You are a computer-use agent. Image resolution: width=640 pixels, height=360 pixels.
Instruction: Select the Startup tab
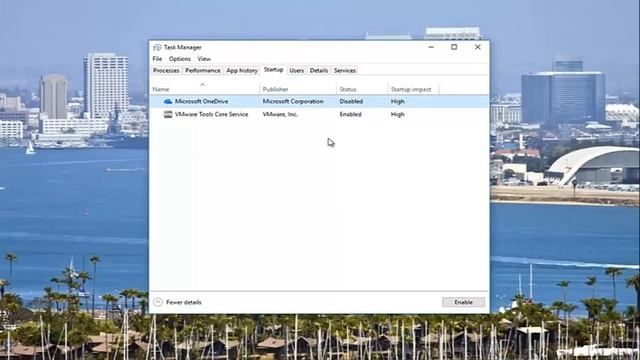(273, 70)
